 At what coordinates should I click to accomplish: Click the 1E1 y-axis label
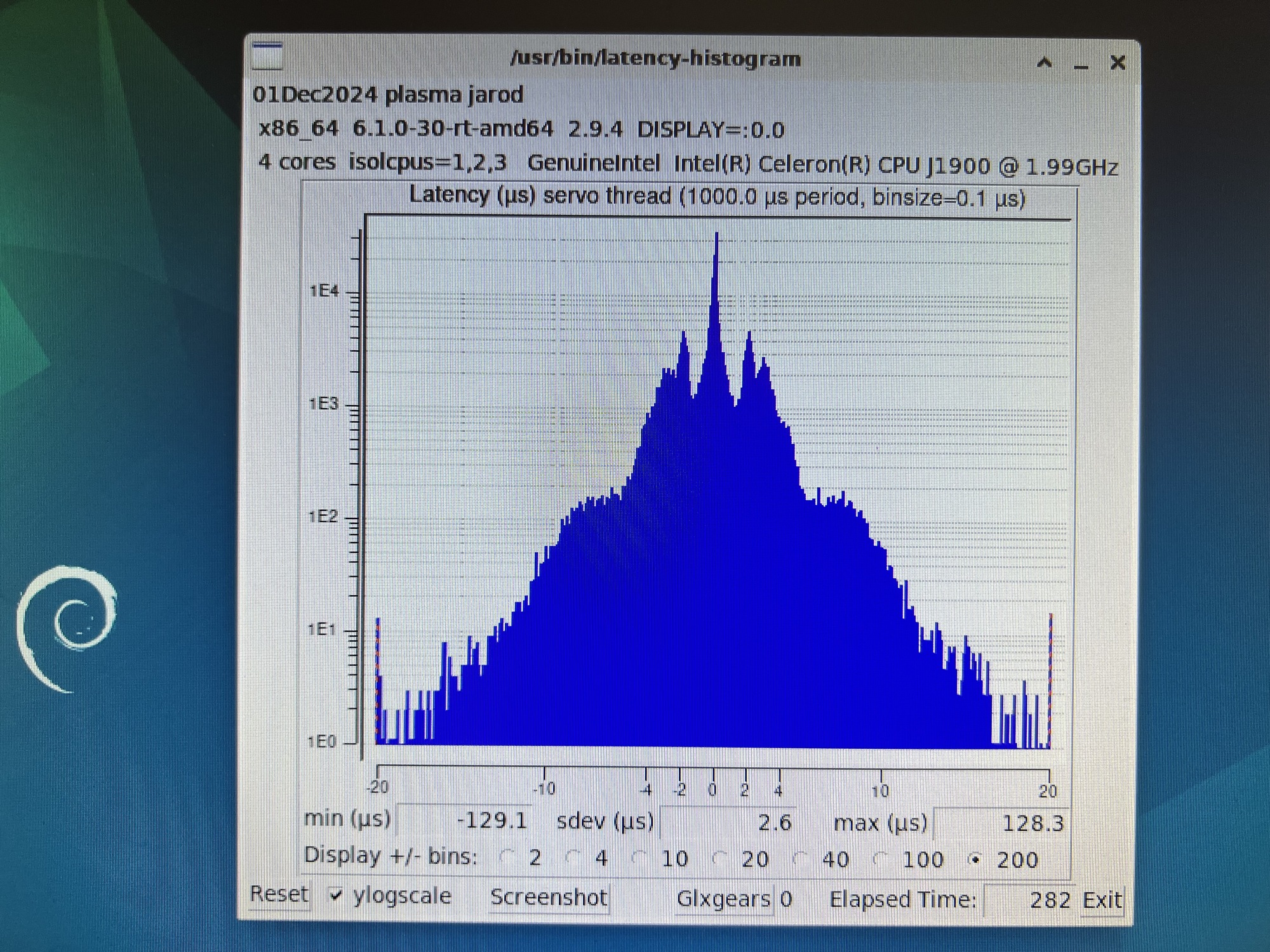coord(323,629)
